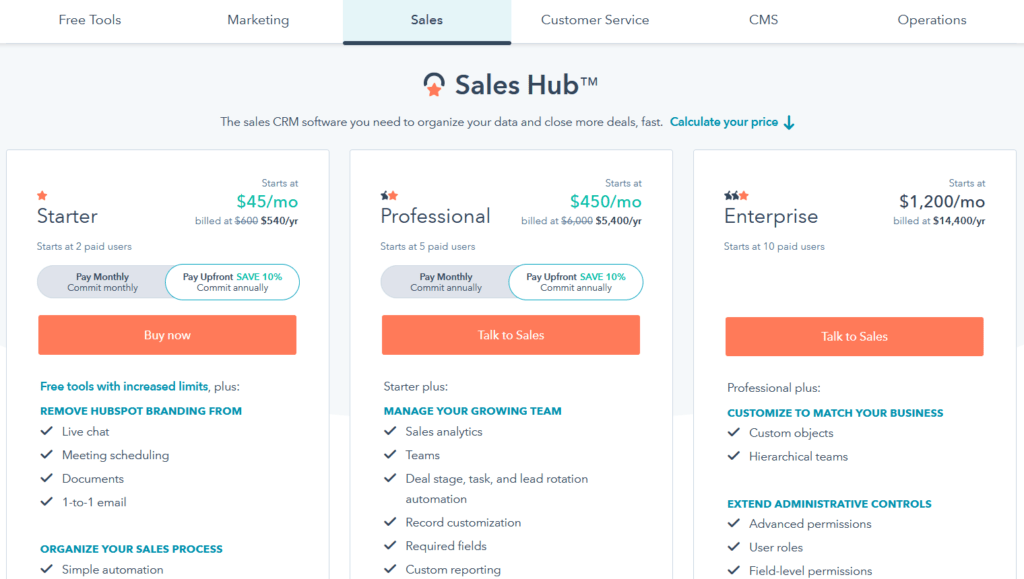The height and width of the screenshot is (579, 1024).
Task: Click the Enterprise plan heading
Action: 771,216
